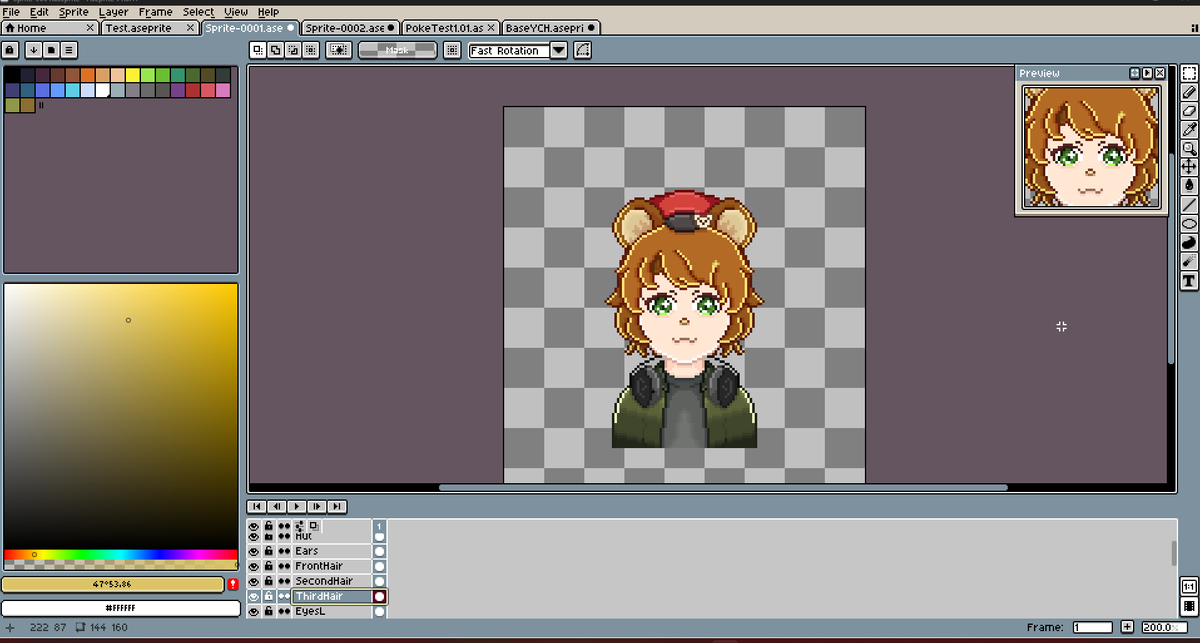1200x643 pixels.
Task: Click the 1:1 zoom button in the corner
Action: [1189, 586]
